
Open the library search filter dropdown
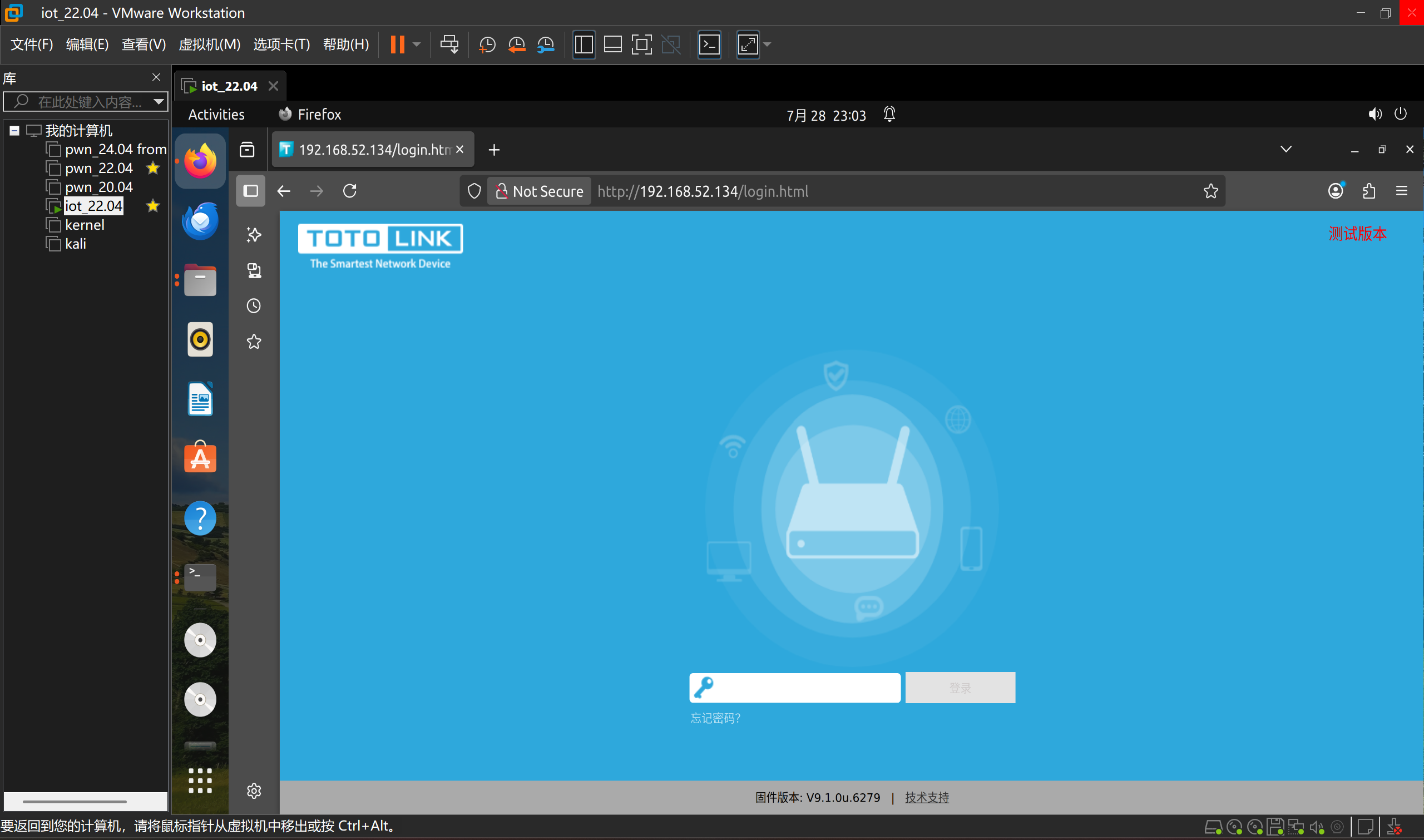(x=159, y=102)
